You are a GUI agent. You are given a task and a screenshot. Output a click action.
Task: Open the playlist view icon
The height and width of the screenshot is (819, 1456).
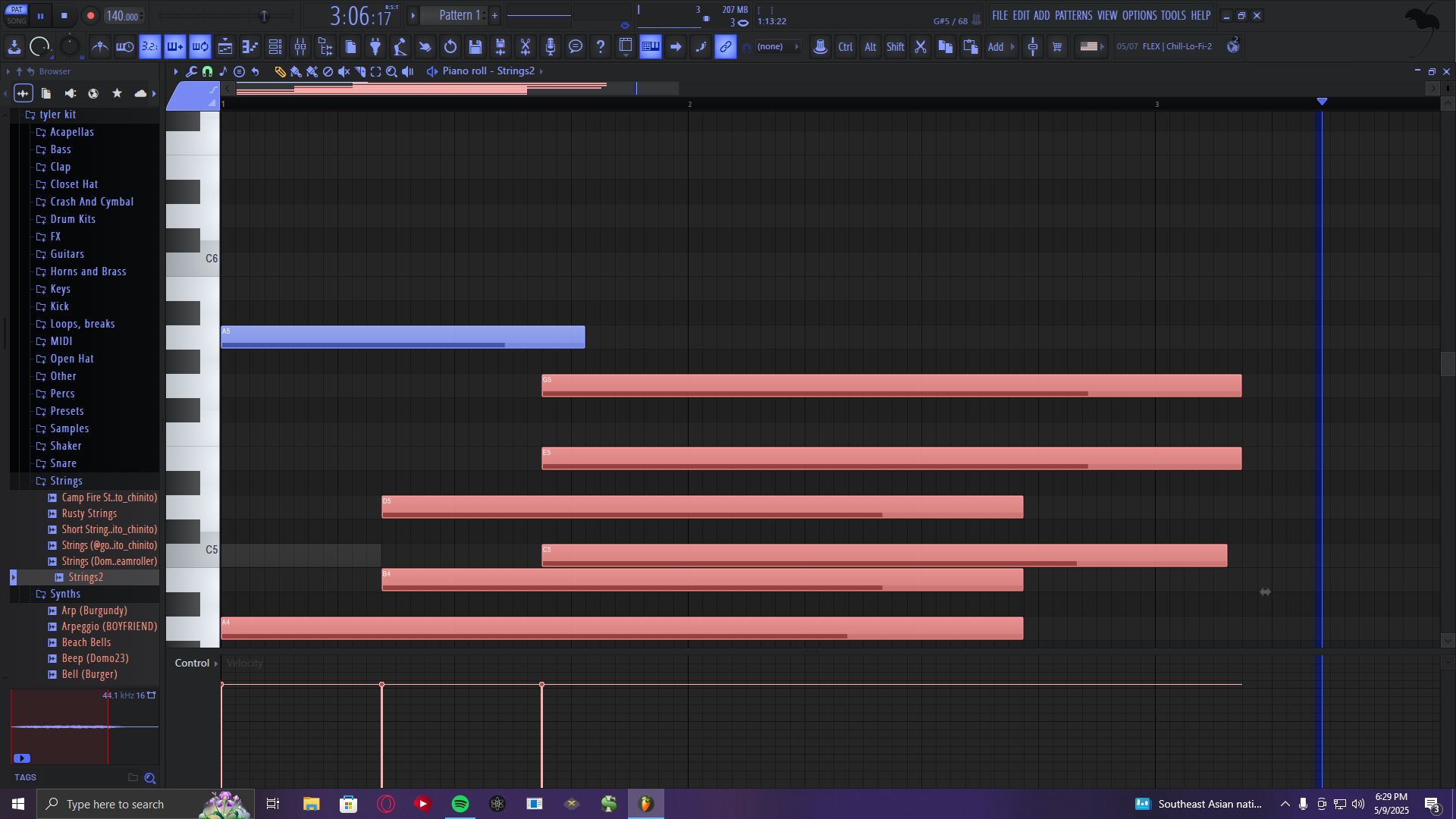(x=225, y=47)
